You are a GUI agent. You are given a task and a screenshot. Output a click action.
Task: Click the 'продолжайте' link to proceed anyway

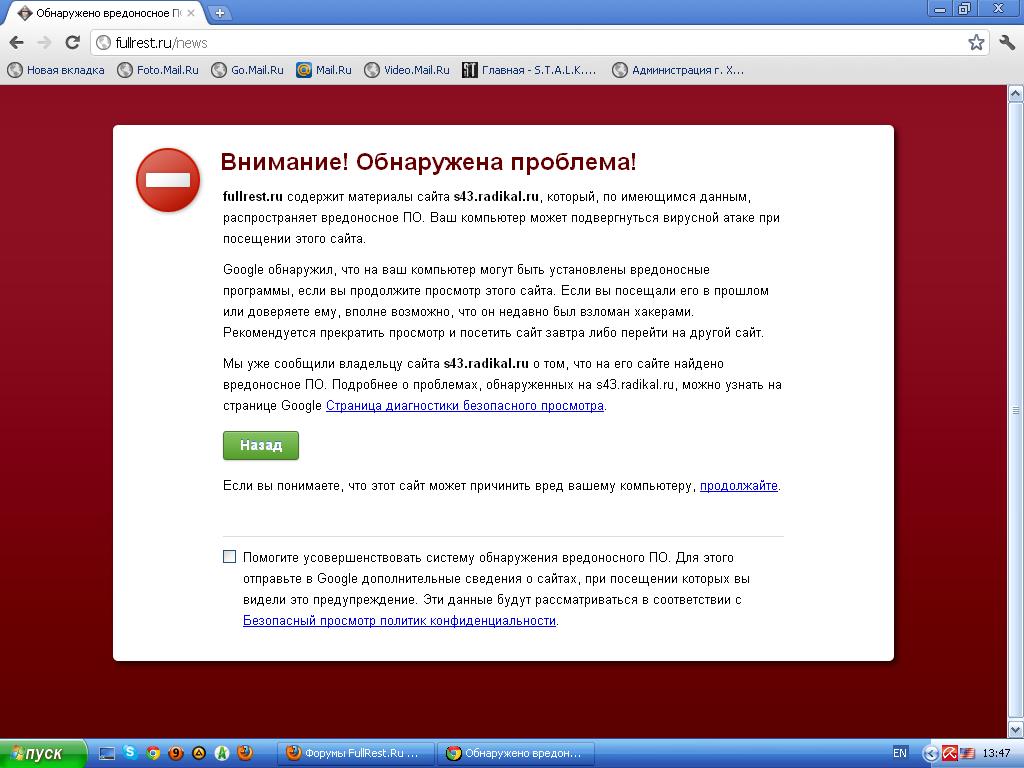739,486
